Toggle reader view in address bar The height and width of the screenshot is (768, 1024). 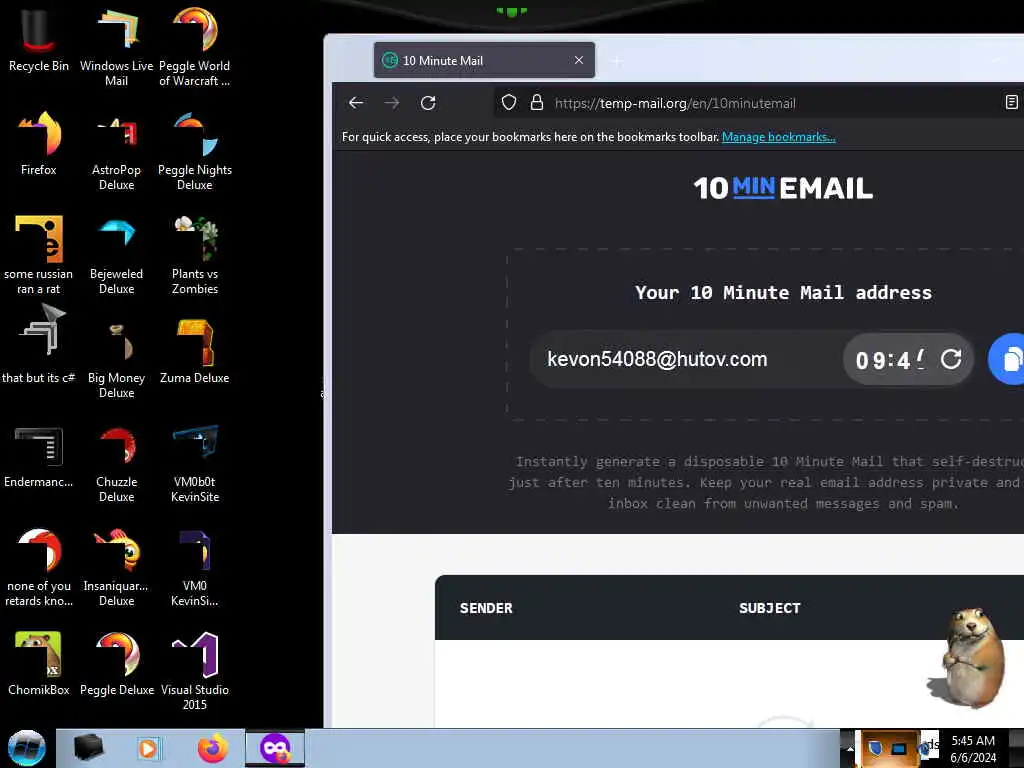(1011, 103)
